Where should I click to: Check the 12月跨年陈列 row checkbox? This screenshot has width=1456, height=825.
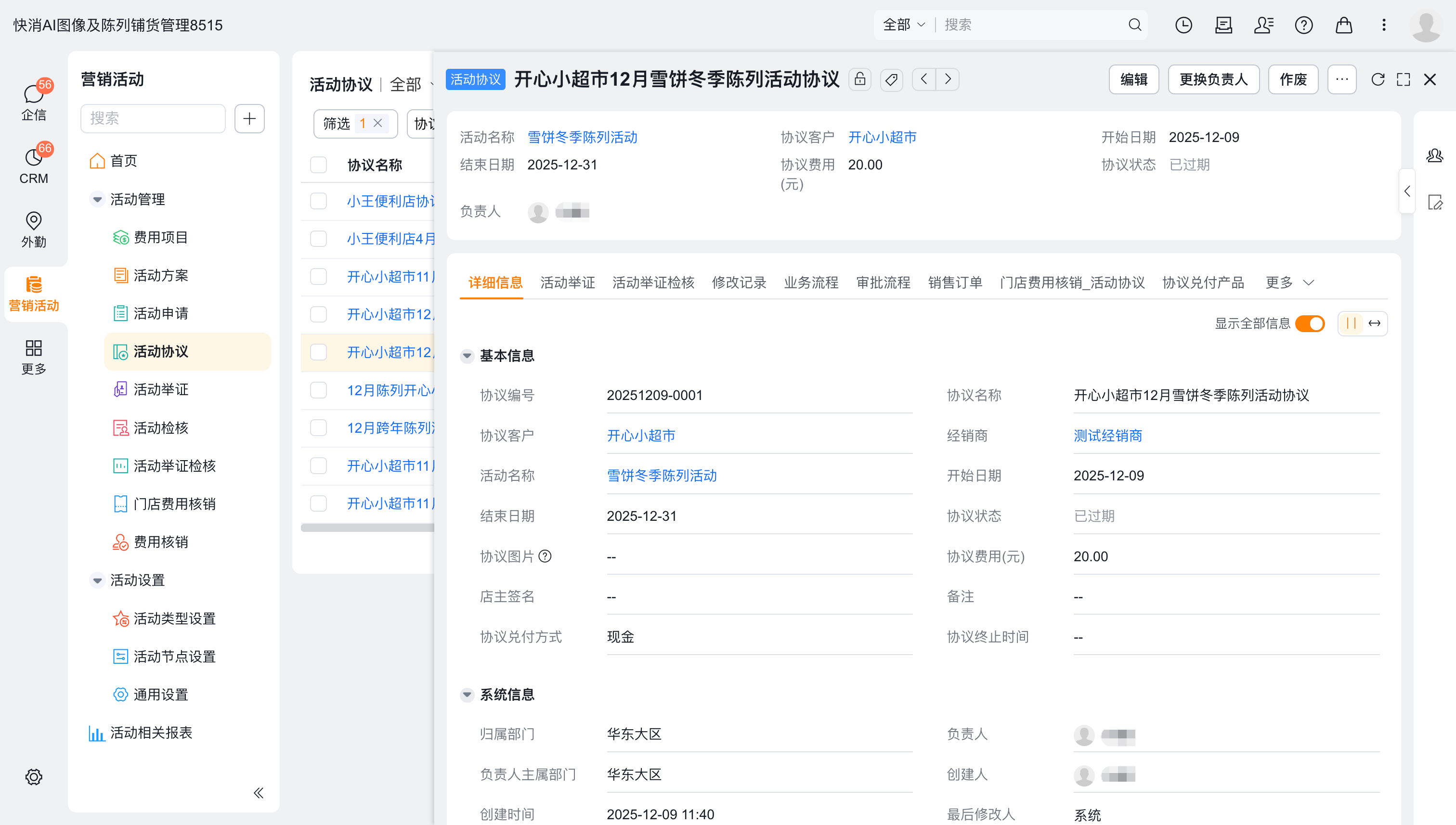(x=319, y=428)
